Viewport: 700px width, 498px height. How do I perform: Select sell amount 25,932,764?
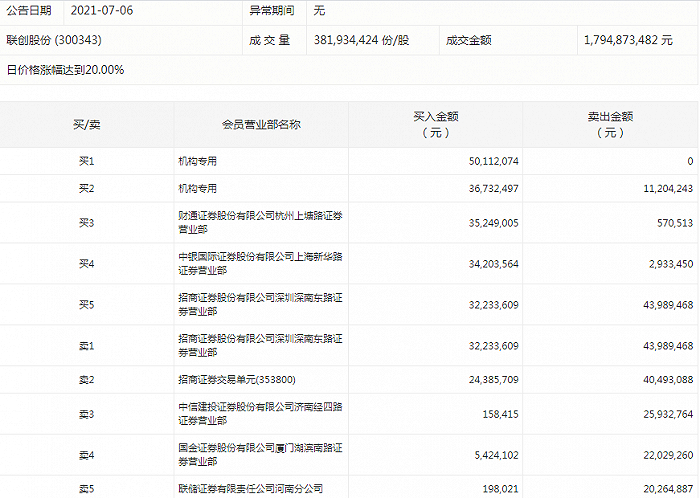[668, 414]
